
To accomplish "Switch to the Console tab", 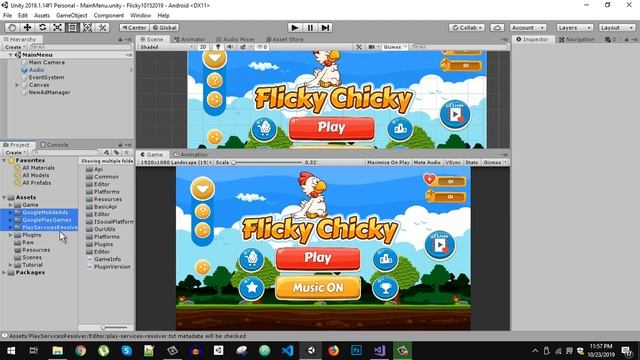I will (x=54, y=144).
